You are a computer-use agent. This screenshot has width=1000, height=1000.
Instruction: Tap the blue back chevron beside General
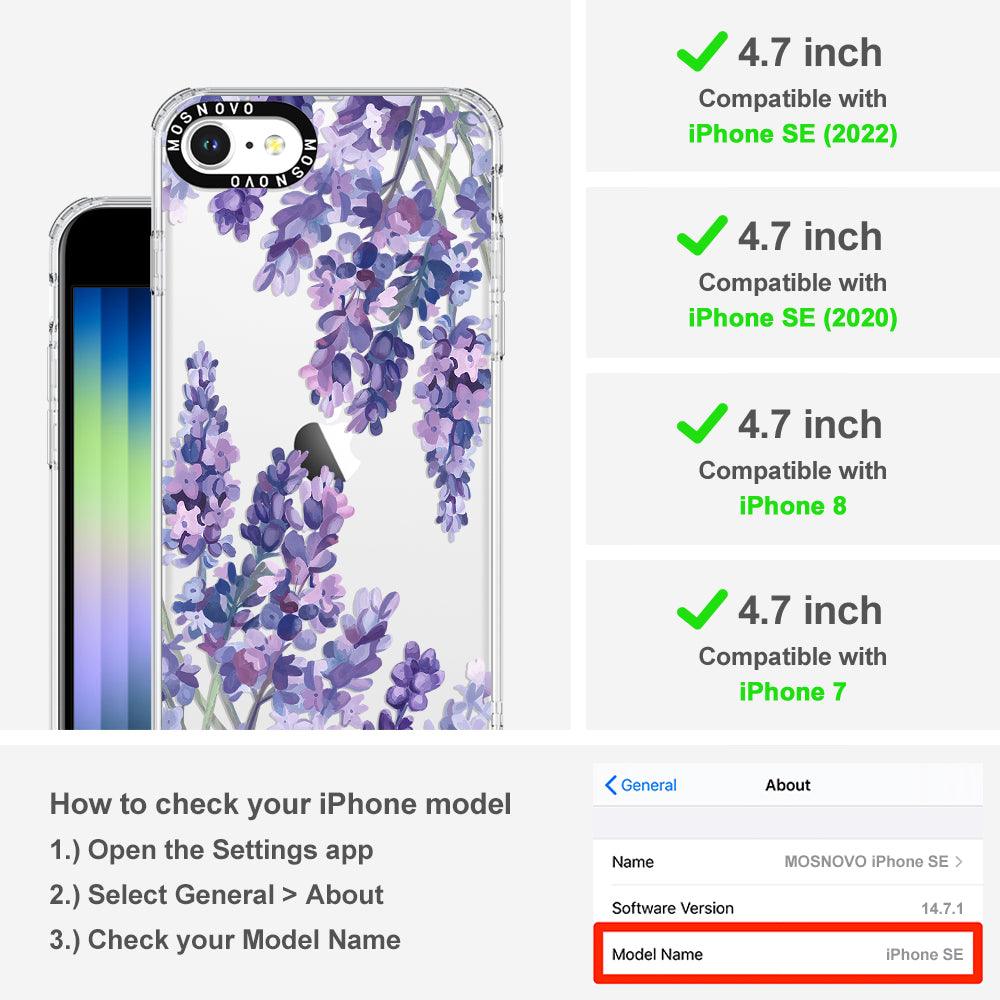tap(610, 785)
